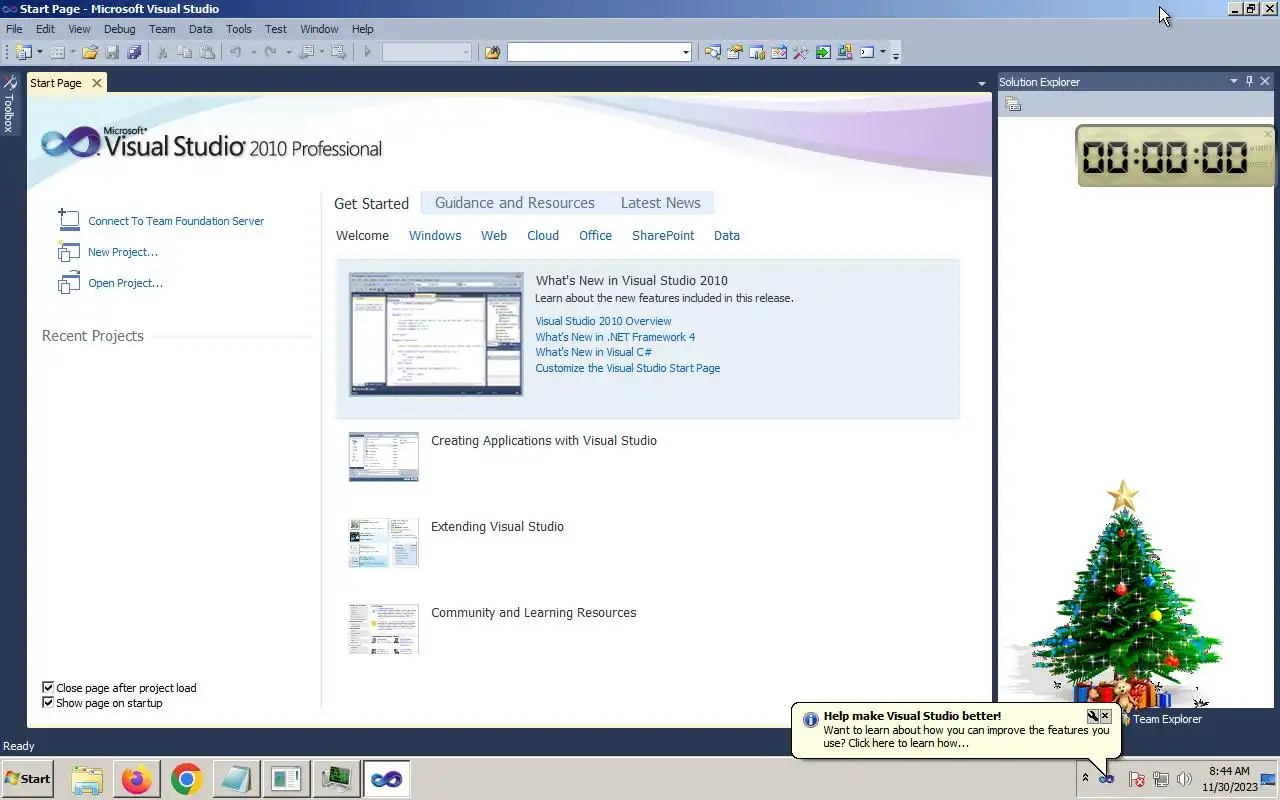This screenshot has height=800, width=1280.
Task: Open the Add New Item dropdown arrow
Action: point(73,52)
